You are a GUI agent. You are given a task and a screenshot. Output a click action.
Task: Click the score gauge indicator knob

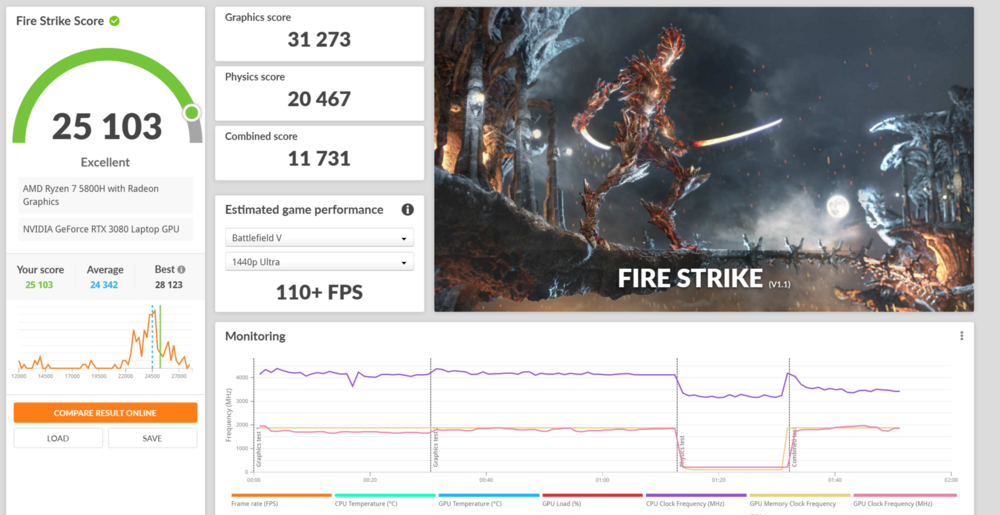(x=191, y=112)
